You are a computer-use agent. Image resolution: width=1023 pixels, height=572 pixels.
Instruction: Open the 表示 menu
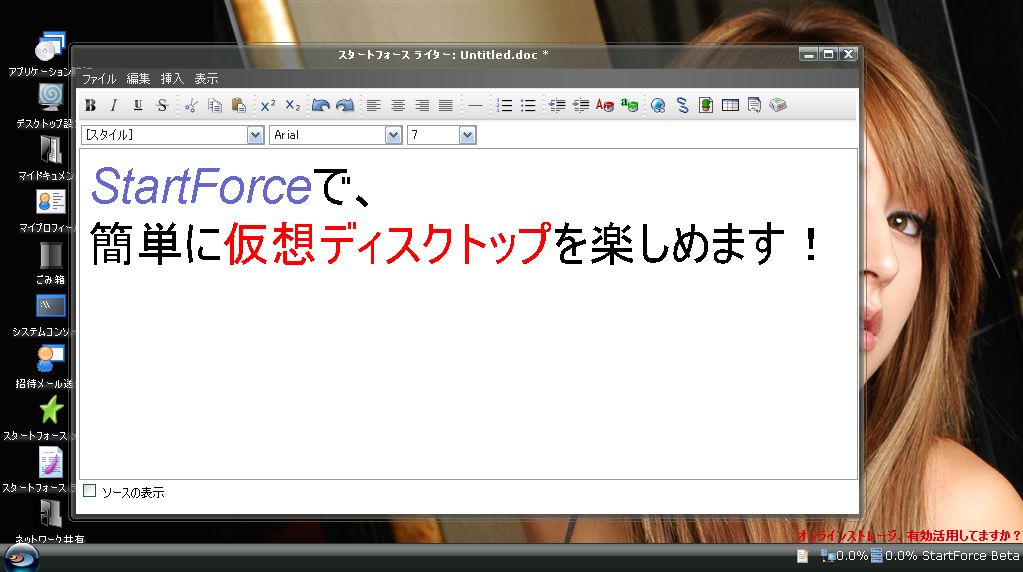(206, 79)
